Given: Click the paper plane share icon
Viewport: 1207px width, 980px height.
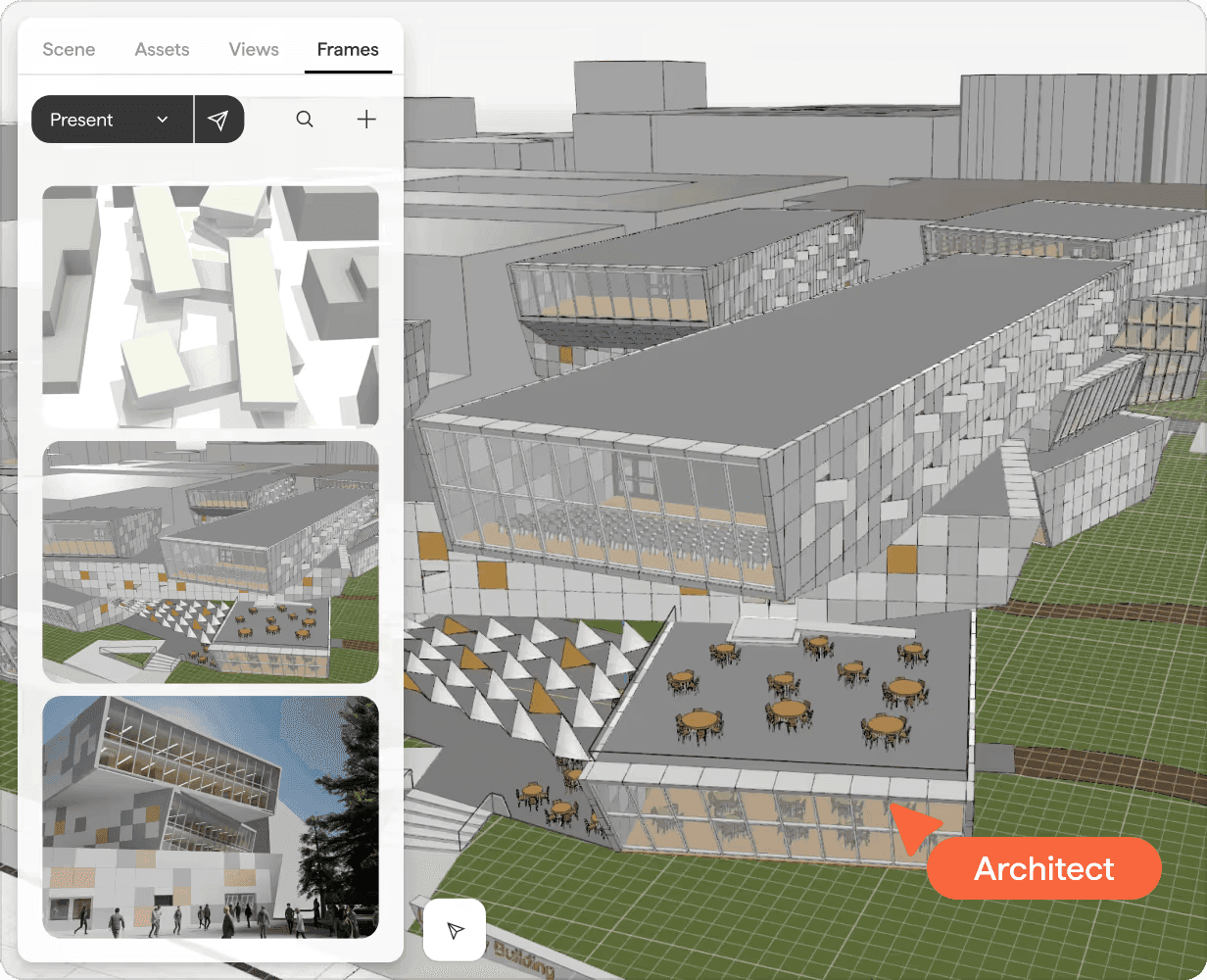Looking at the screenshot, I should click(218, 120).
